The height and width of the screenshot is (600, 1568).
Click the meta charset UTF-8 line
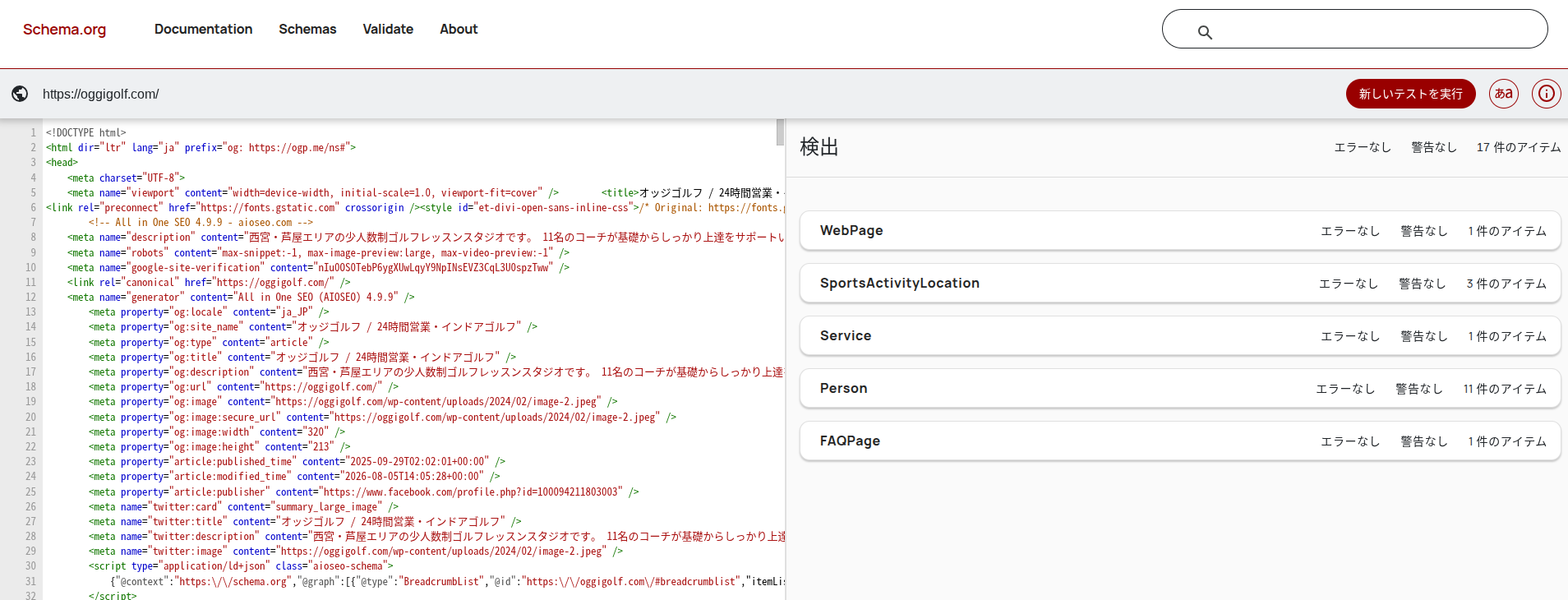point(127,178)
